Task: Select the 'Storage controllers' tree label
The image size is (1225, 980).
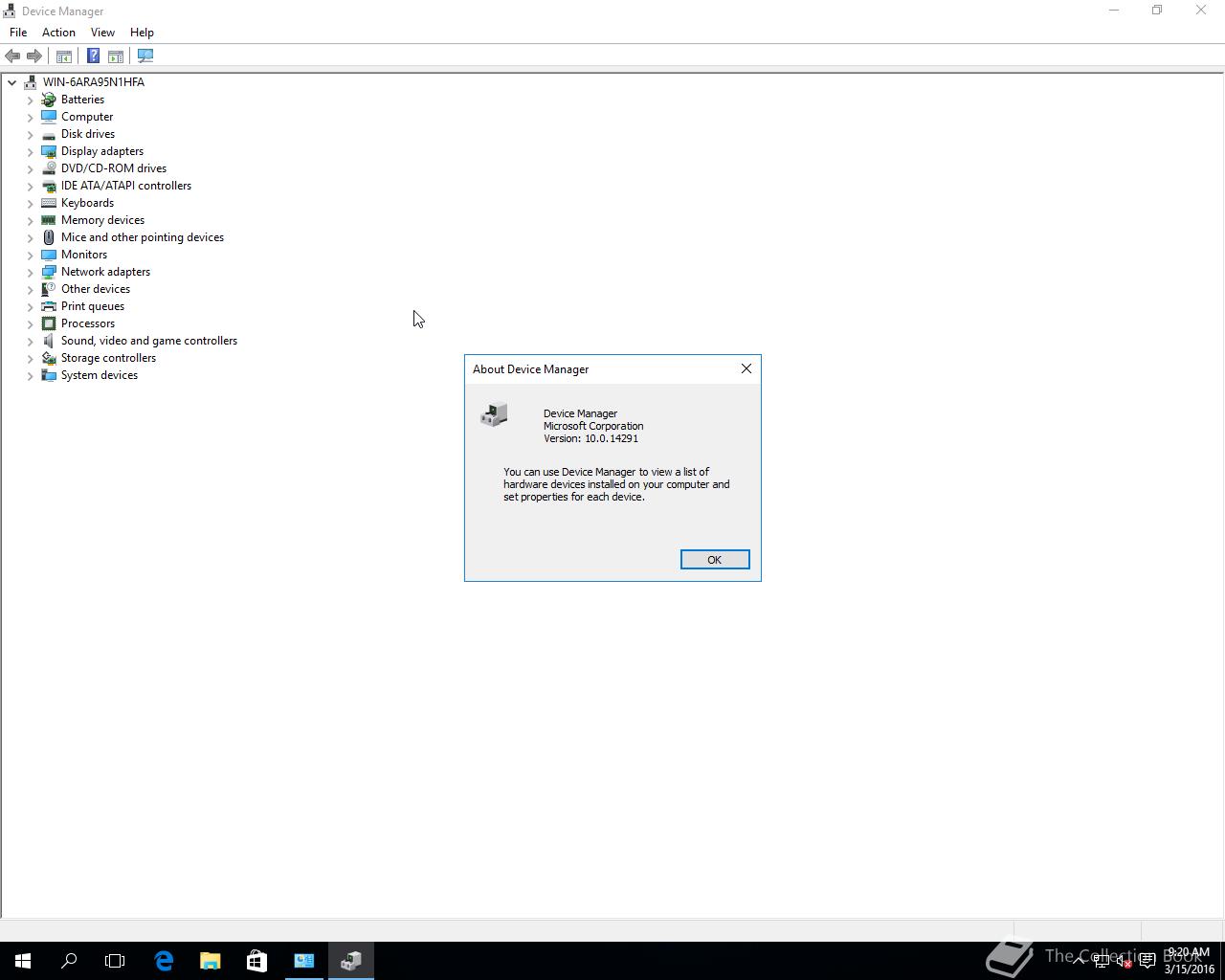Action: tap(108, 358)
